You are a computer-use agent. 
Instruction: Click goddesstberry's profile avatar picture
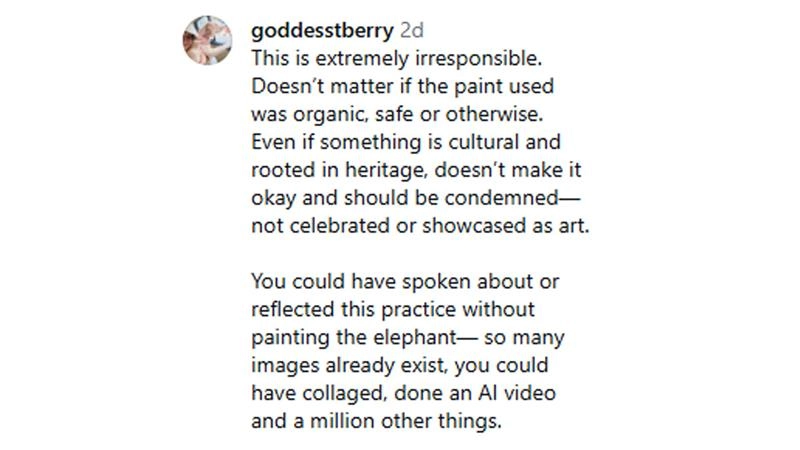[x=207, y=40]
